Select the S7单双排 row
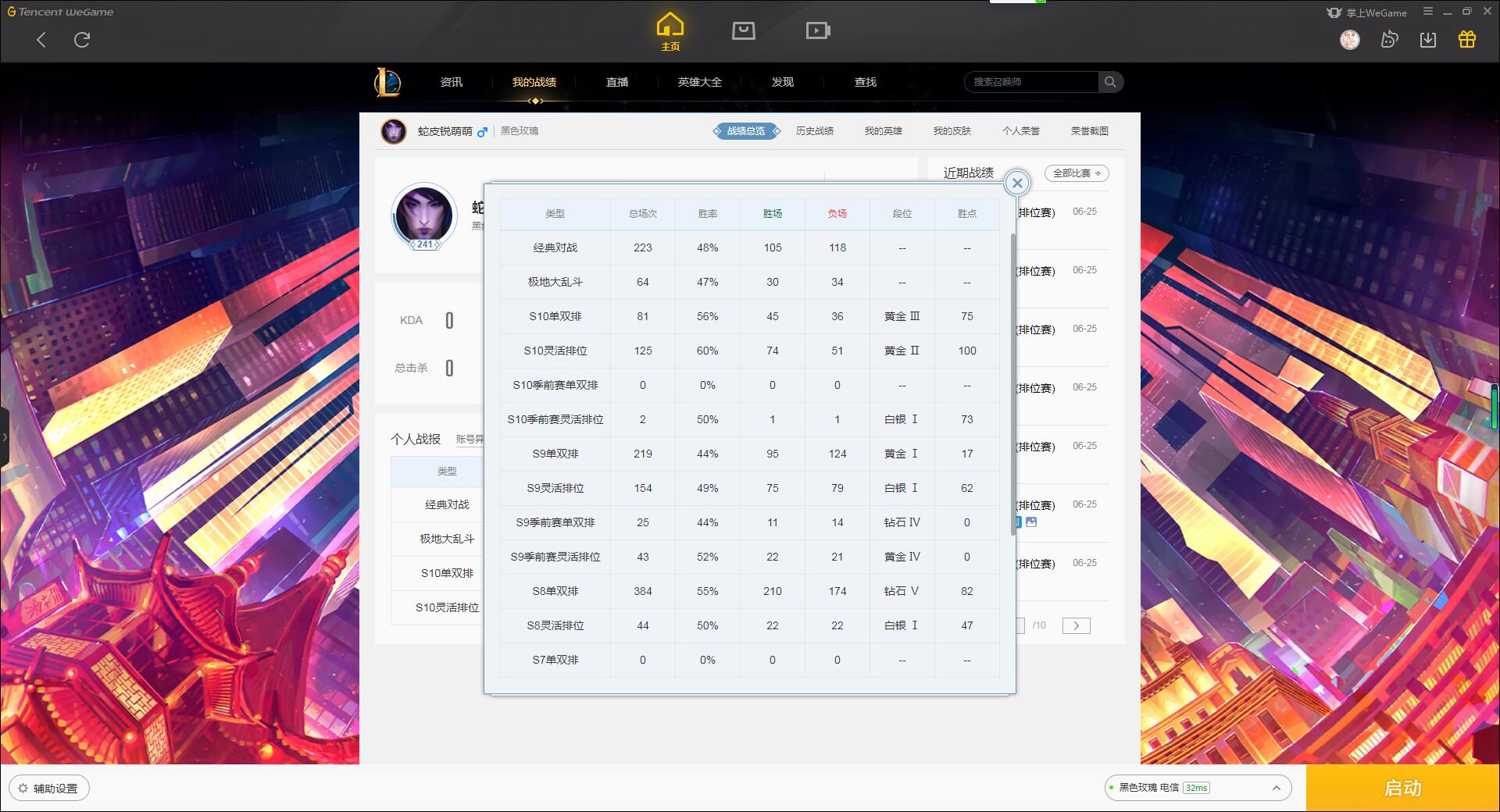Screen dimensions: 1500x812 point(750,660)
